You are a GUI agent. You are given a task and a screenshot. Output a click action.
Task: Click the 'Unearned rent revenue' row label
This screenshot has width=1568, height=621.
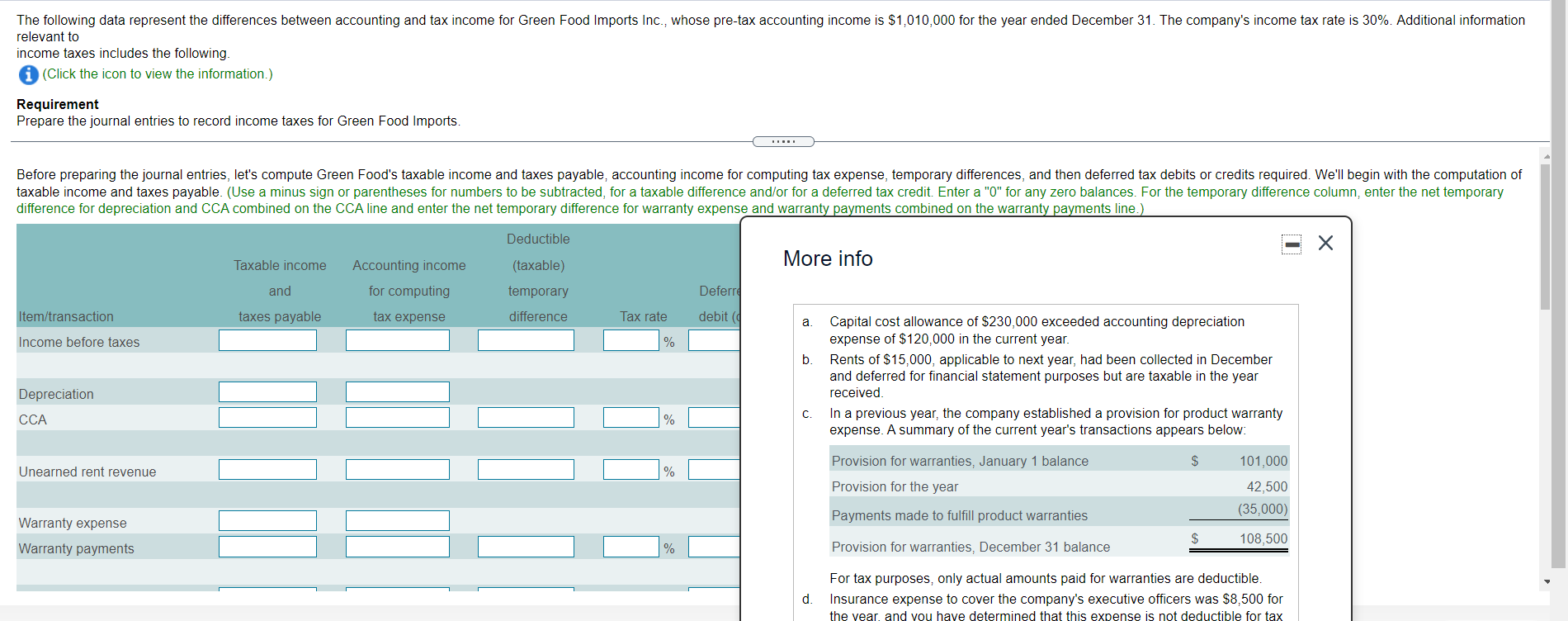point(87,472)
